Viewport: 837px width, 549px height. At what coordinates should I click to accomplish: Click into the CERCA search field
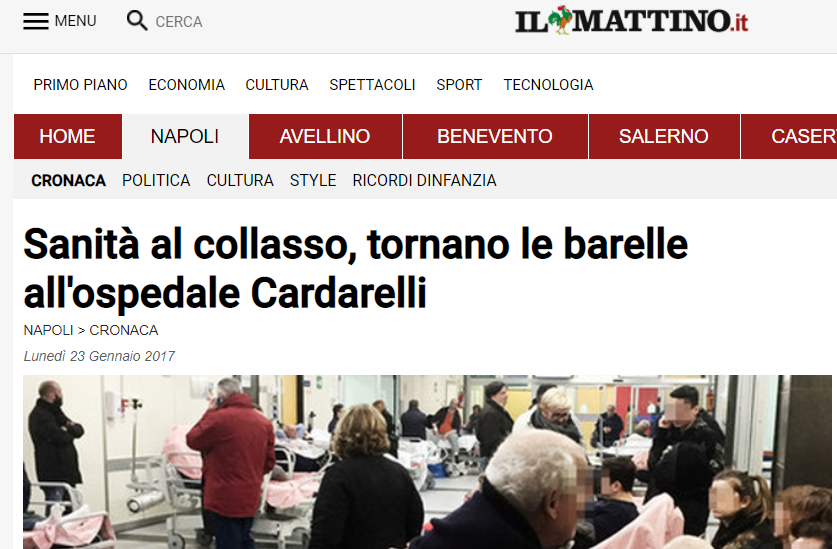click(x=179, y=22)
